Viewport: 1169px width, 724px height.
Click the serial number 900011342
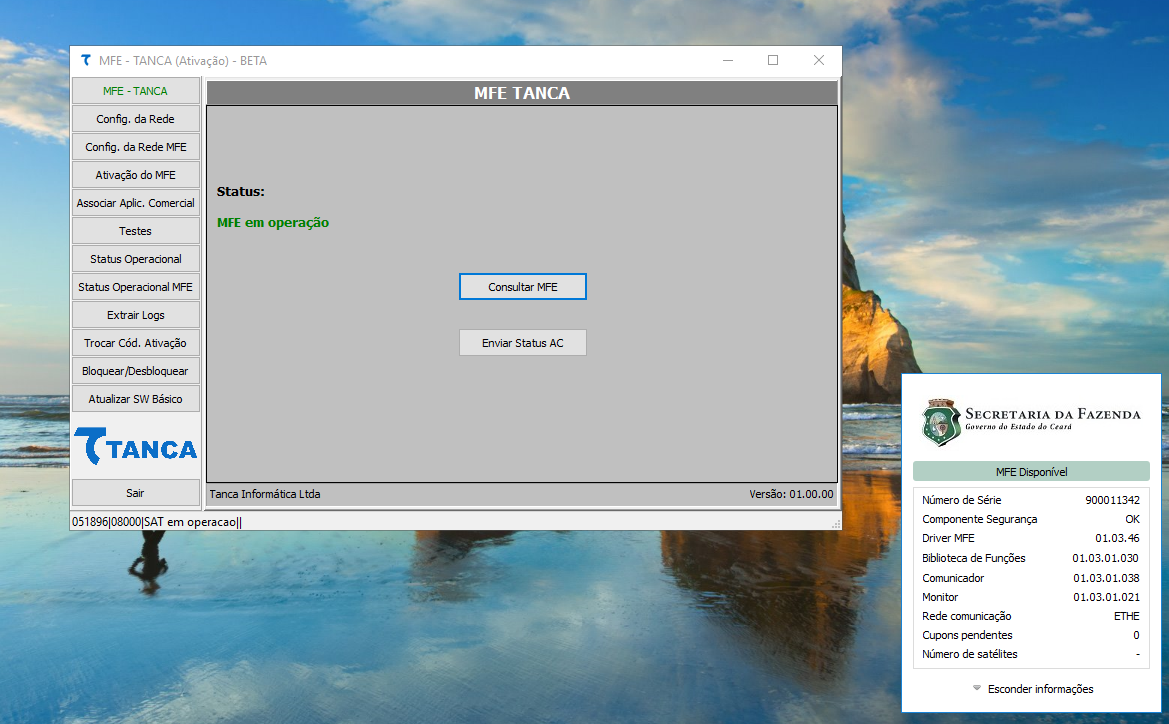coord(1112,500)
